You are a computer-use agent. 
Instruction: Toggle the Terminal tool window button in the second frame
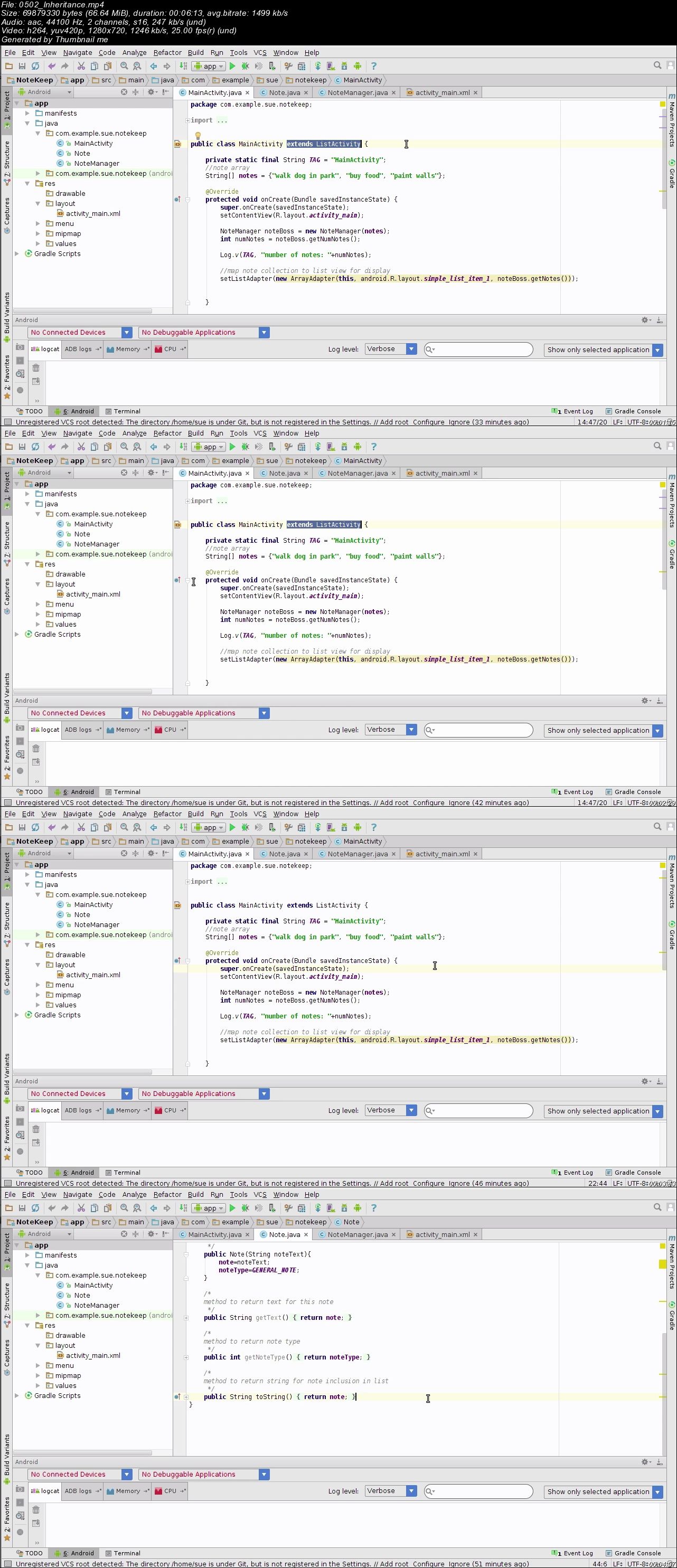coord(123,791)
